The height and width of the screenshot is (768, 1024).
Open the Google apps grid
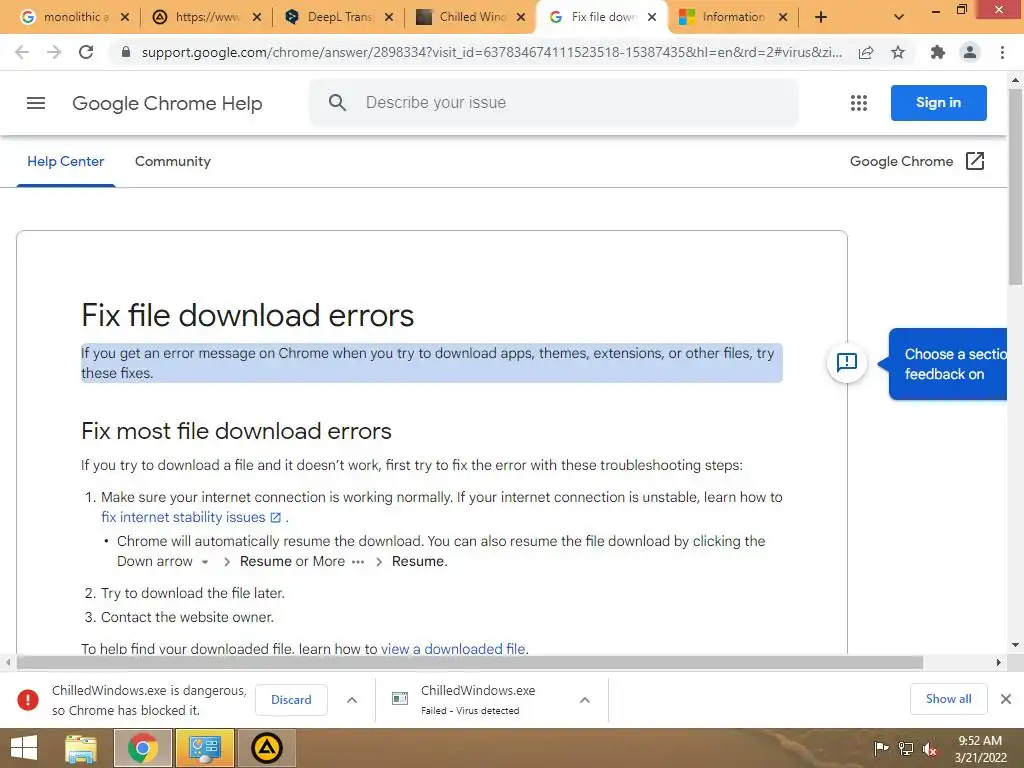[x=859, y=103]
